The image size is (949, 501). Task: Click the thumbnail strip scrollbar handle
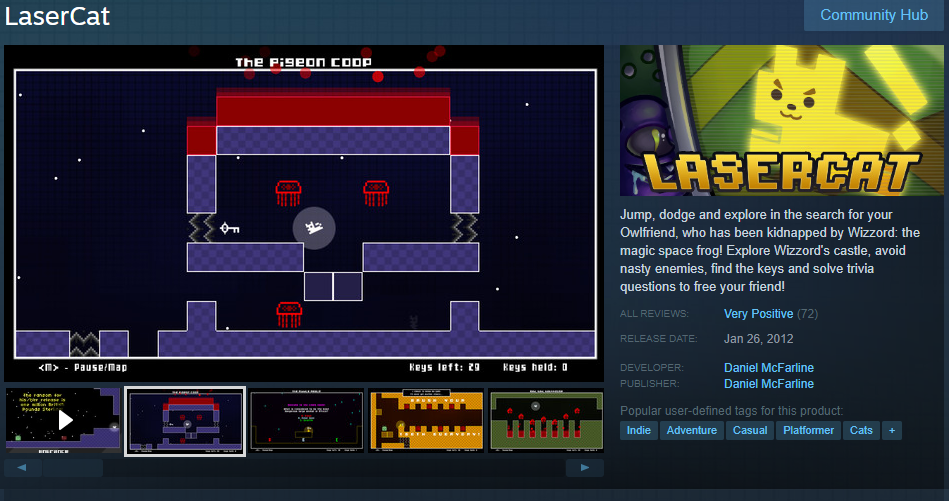click(73, 468)
